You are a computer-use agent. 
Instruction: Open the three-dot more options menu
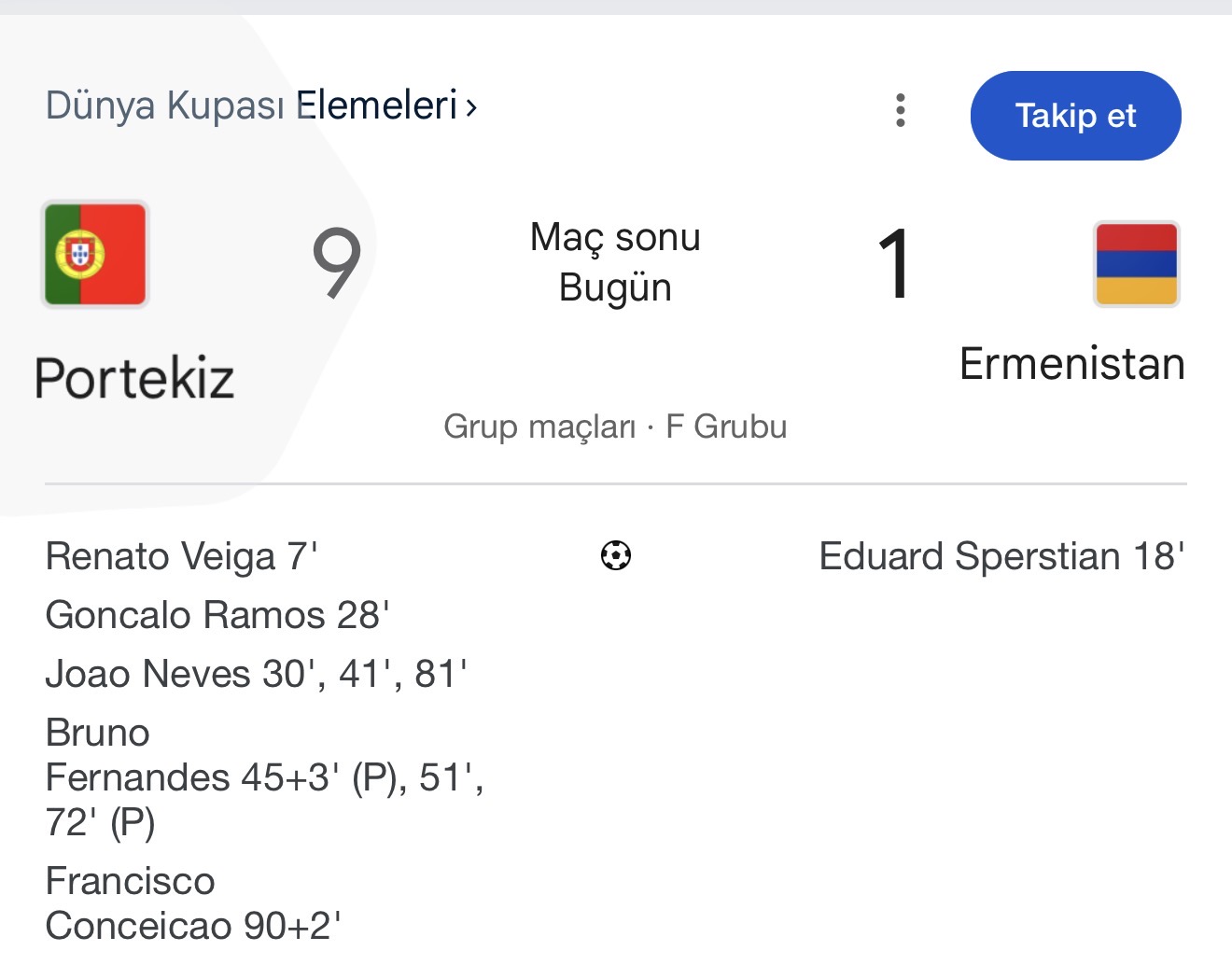point(900,111)
